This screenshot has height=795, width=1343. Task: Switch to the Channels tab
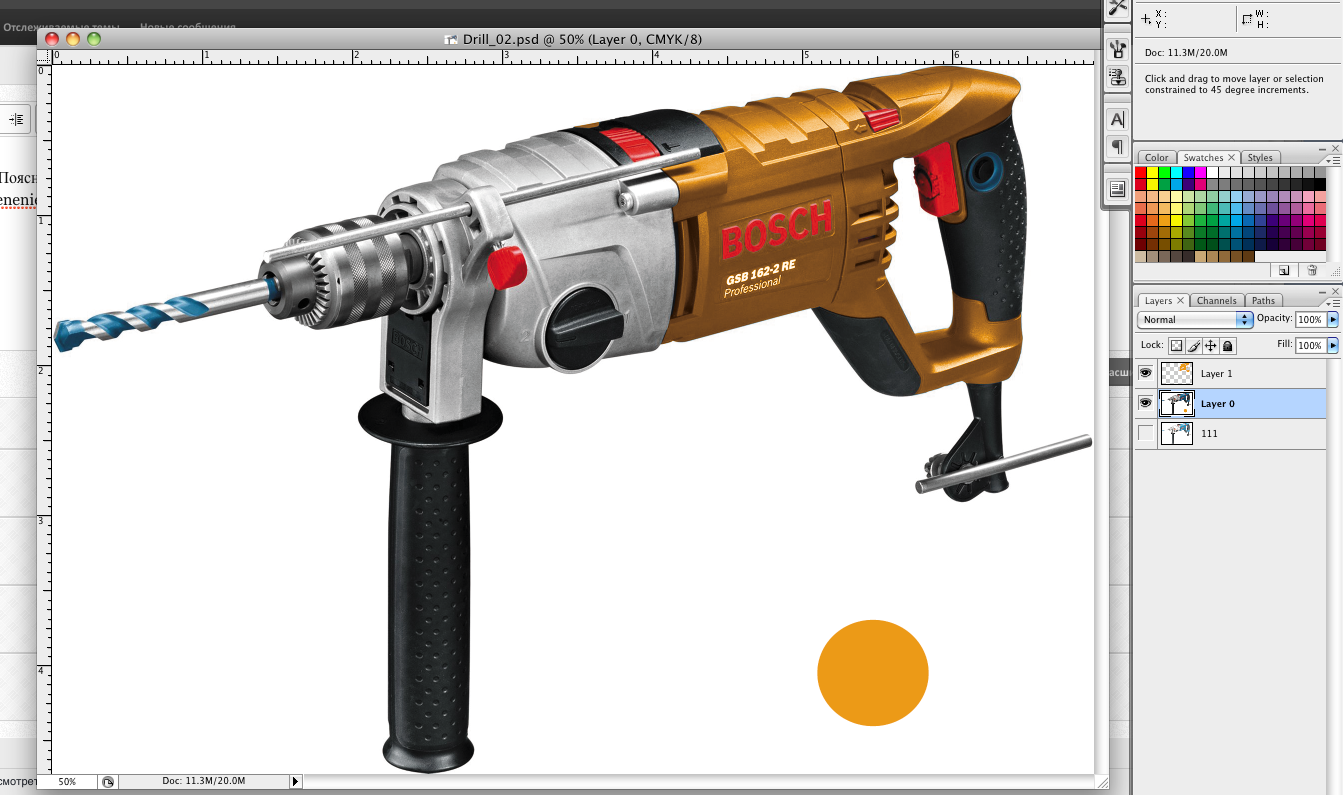click(x=1216, y=300)
